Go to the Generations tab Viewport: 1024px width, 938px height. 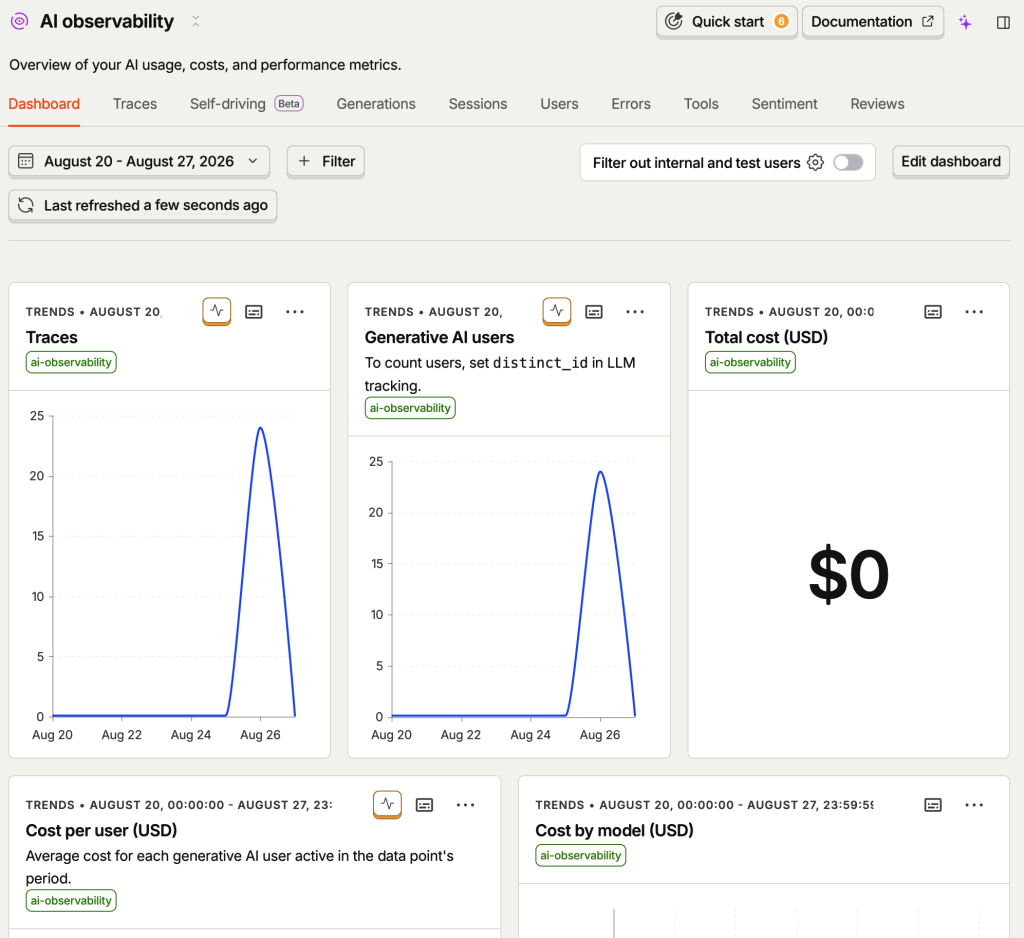(x=376, y=104)
